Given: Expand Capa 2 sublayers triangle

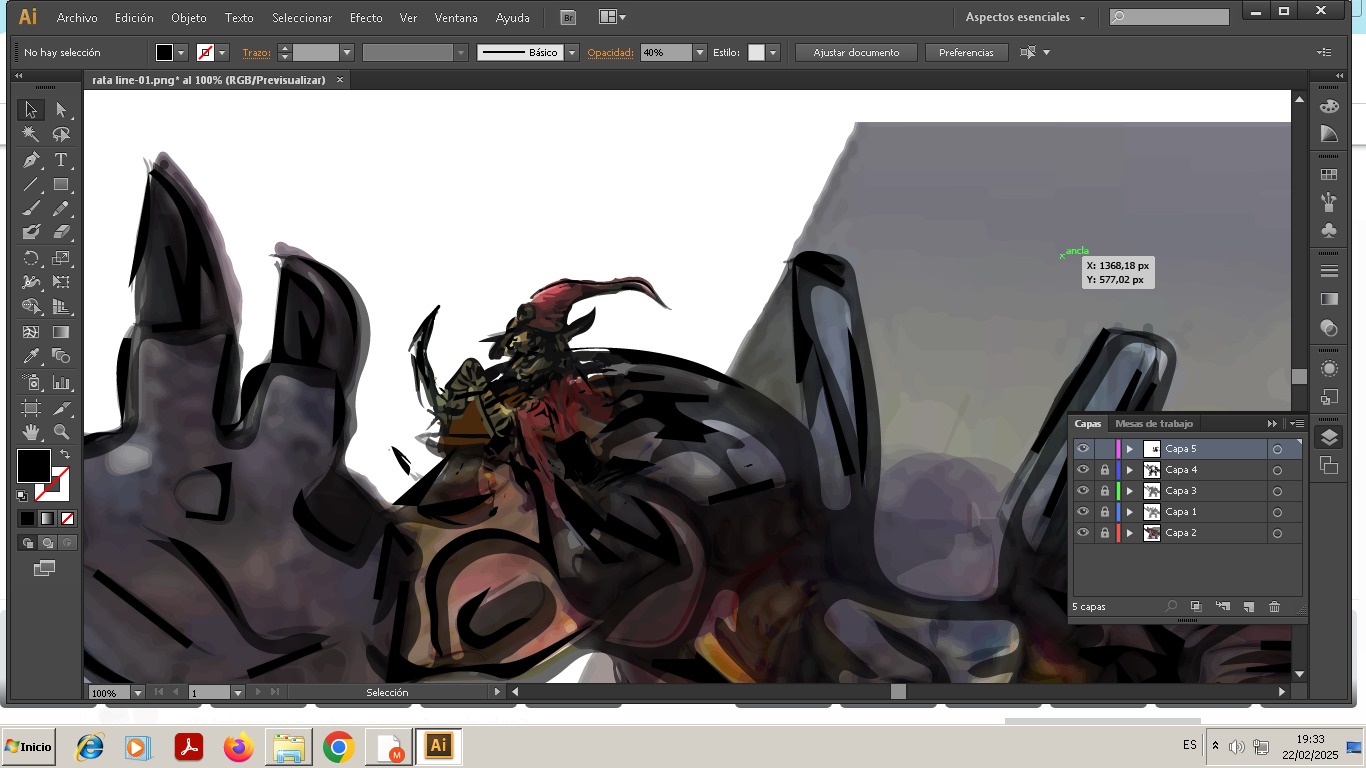Looking at the screenshot, I should [x=1130, y=533].
